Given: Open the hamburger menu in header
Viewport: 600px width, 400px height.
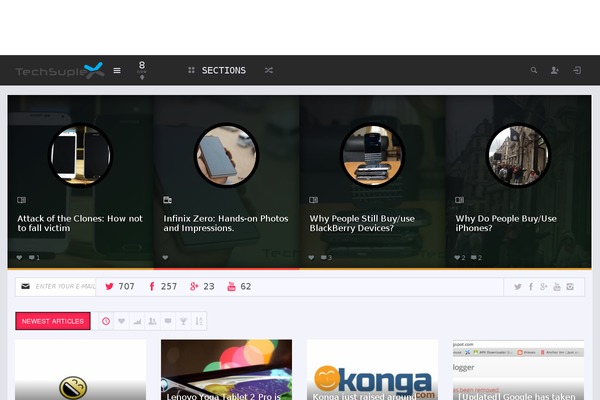Looking at the screenshot, I should (x=117, y=70).
